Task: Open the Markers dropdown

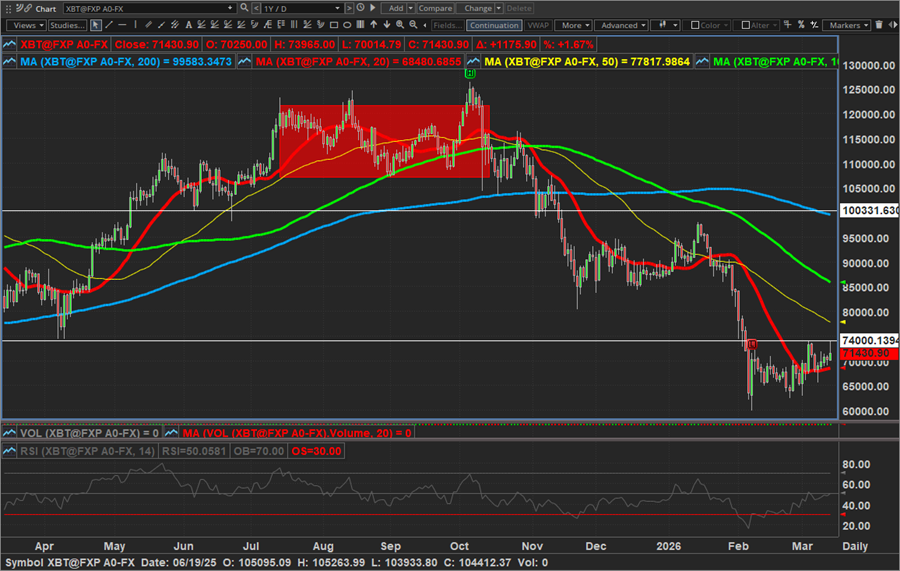Action: 847,25
